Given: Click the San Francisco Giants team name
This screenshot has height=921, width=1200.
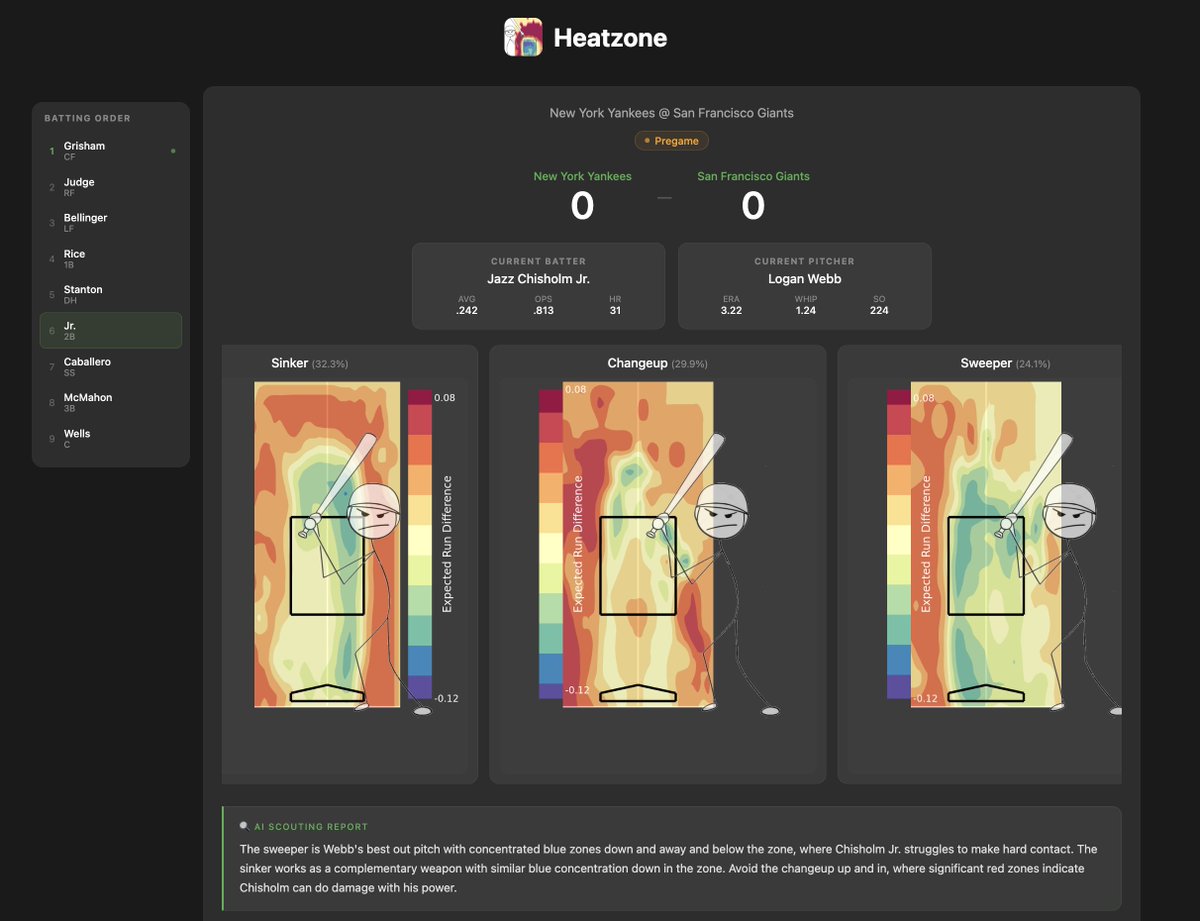Looking at the screenshot, I should (753, 176).
